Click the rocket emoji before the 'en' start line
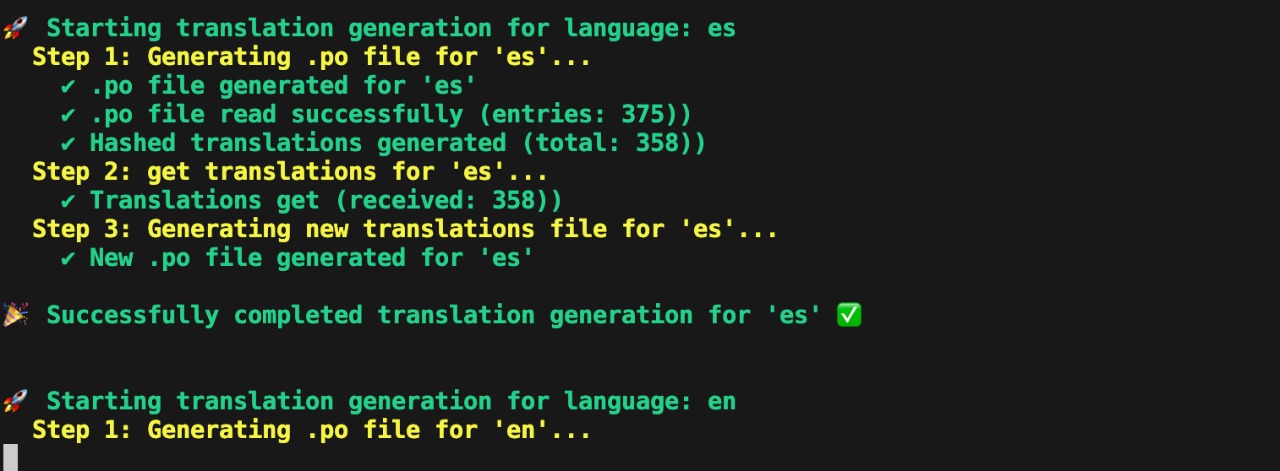This screenshot has height=471, width=1280. [x=15, y=401]
